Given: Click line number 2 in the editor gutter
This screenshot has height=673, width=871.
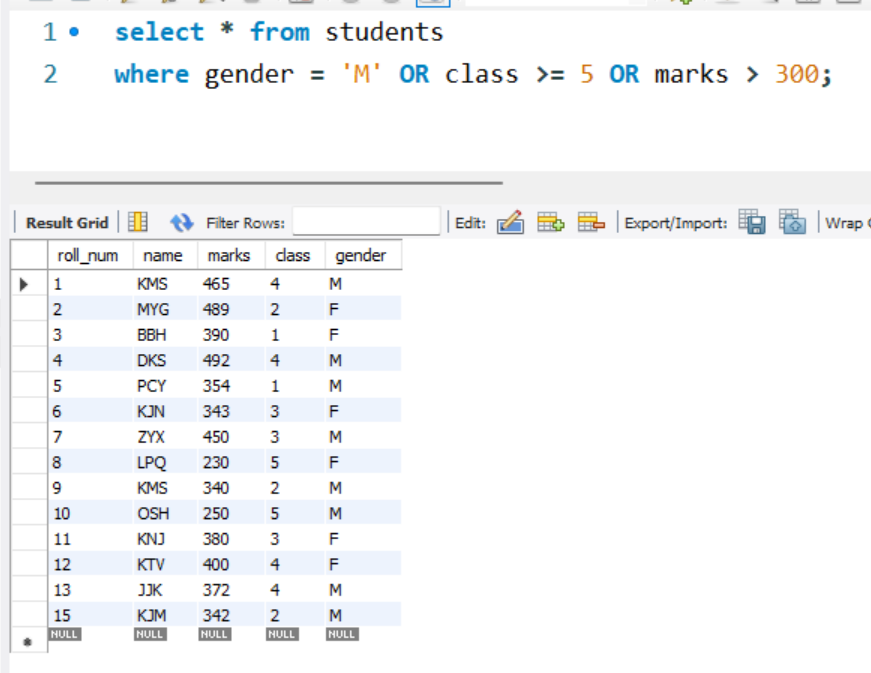Looking at the screenshot, I should (x=50, y=74).
